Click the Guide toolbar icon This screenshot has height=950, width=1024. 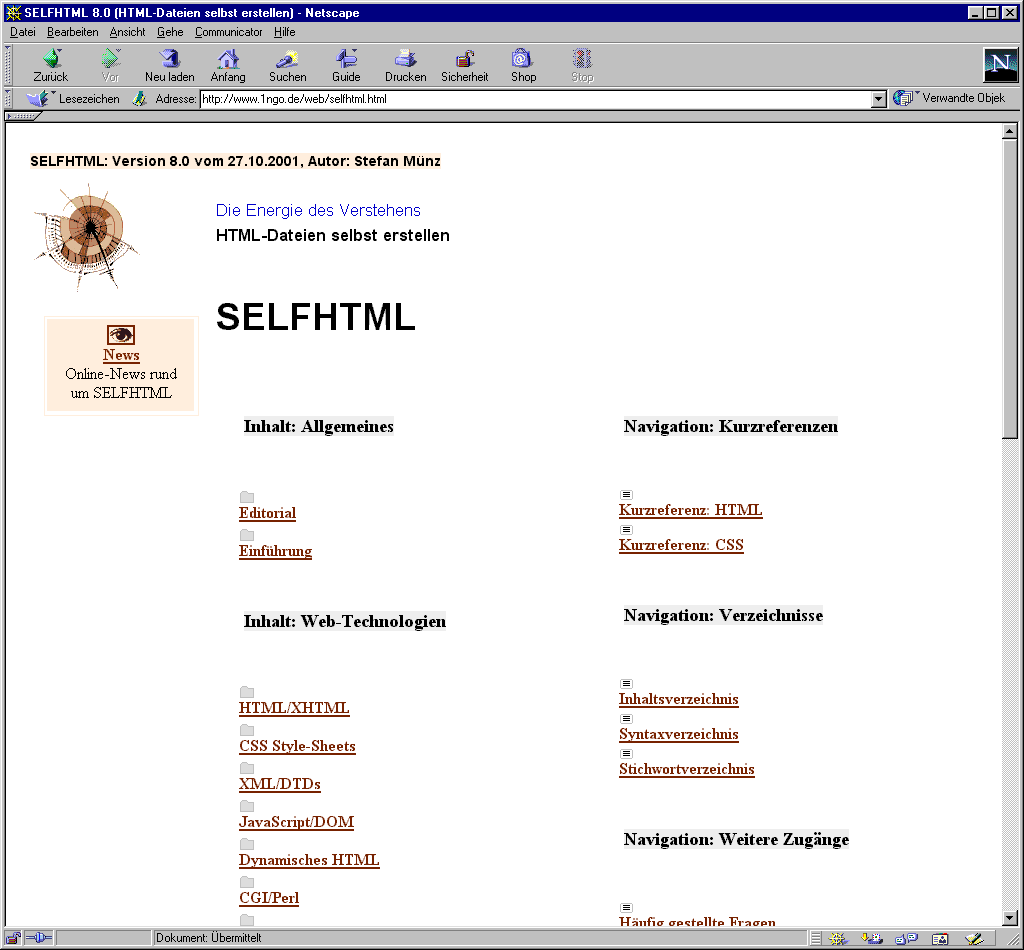click(346, 60)
